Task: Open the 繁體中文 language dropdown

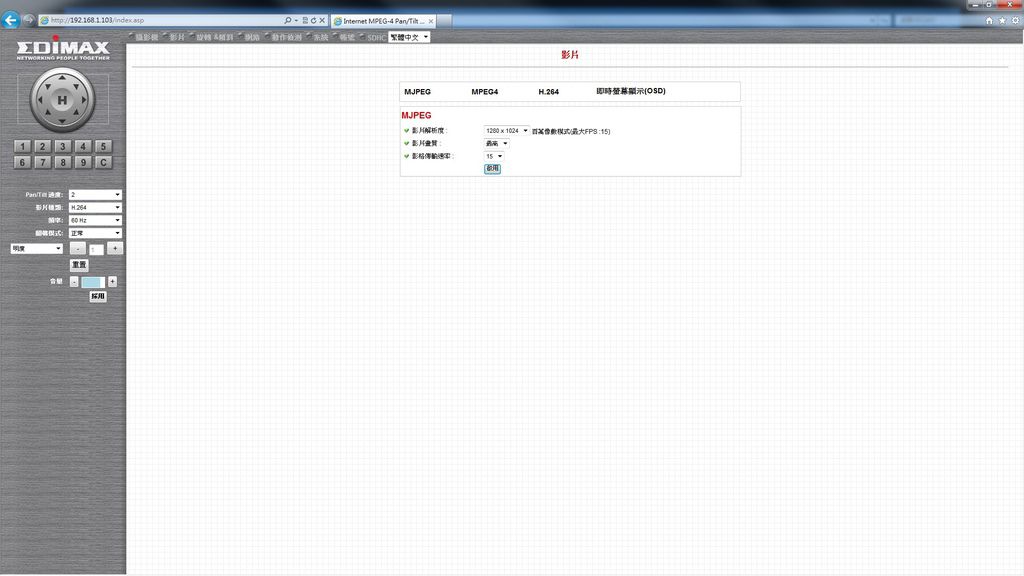Action: coord(409,37)
